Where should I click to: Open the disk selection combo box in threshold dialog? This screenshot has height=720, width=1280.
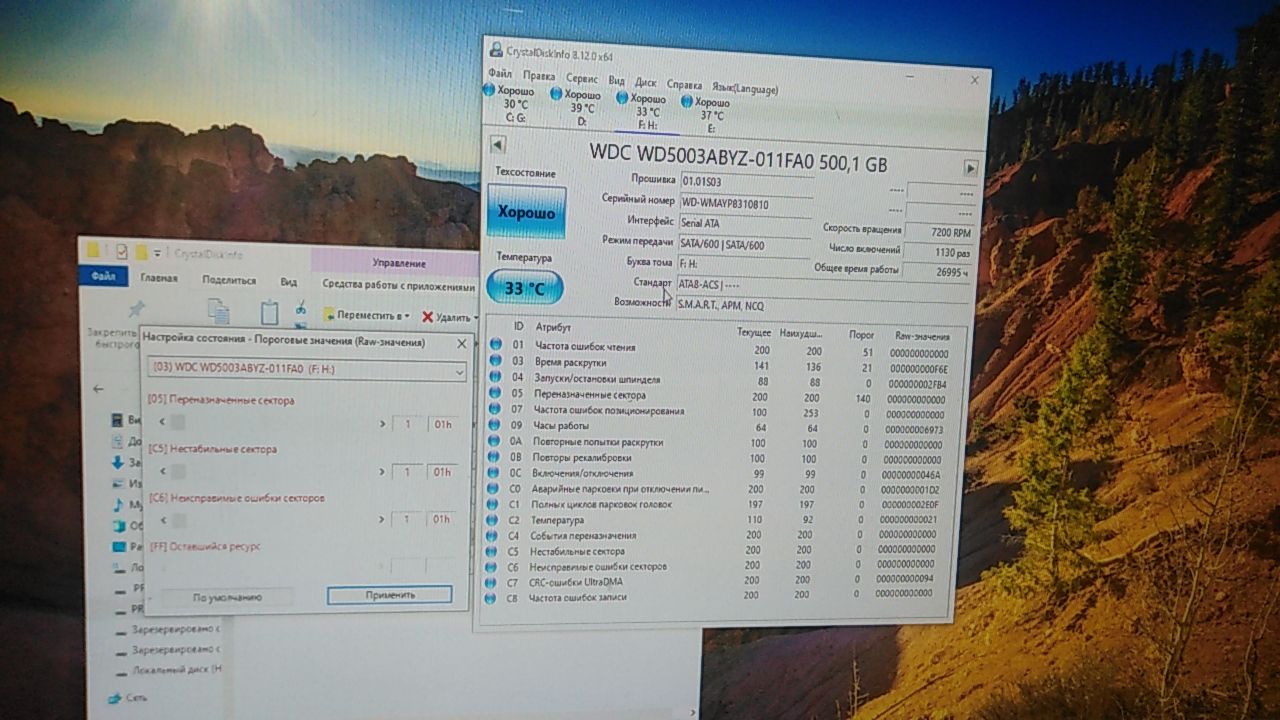(x=307, y=369)
